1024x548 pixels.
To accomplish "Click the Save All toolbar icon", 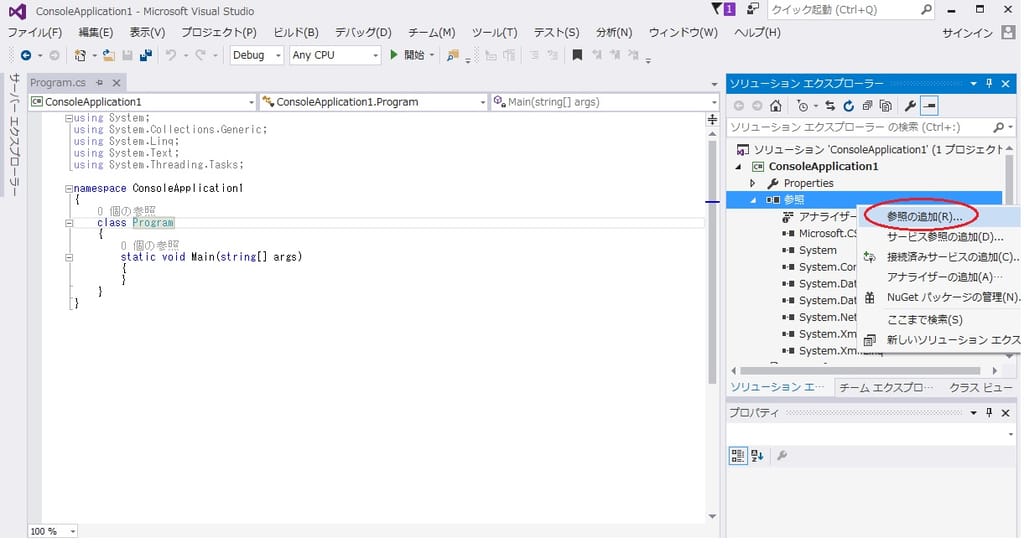I will 146,55.
